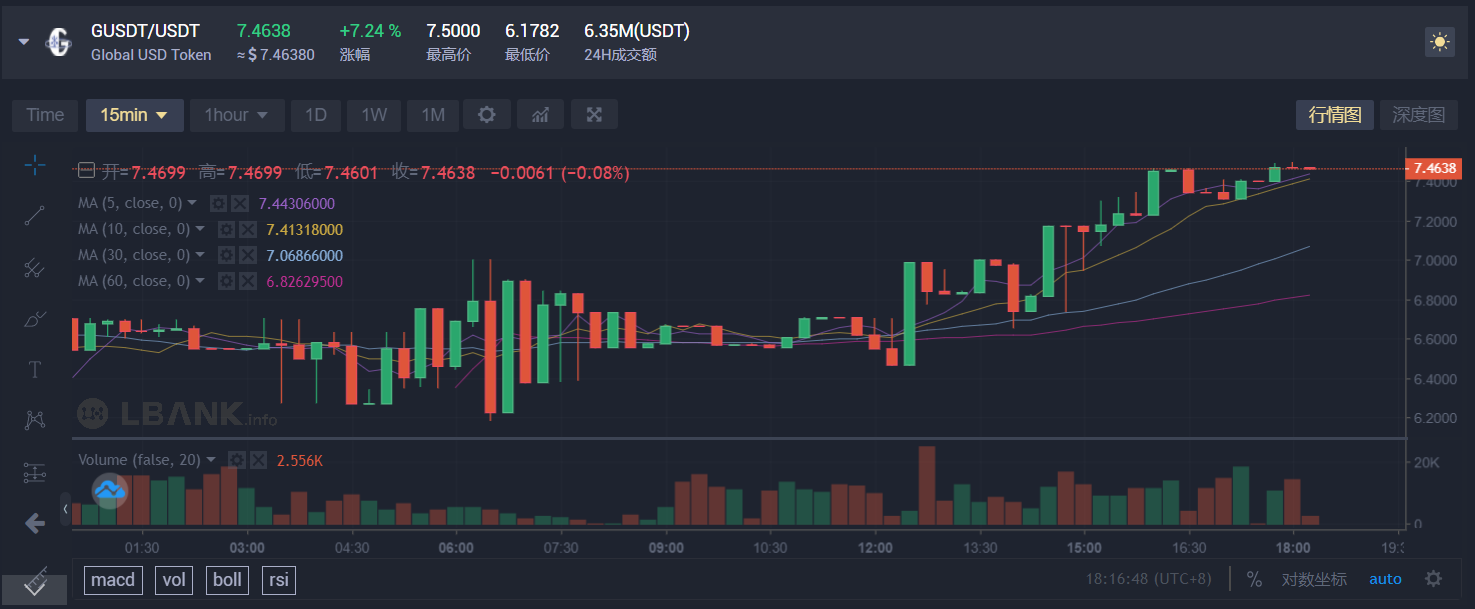This screenshot has height=609, width=1475.
Task: Click the +7.24 % change value
Action: 370,31
